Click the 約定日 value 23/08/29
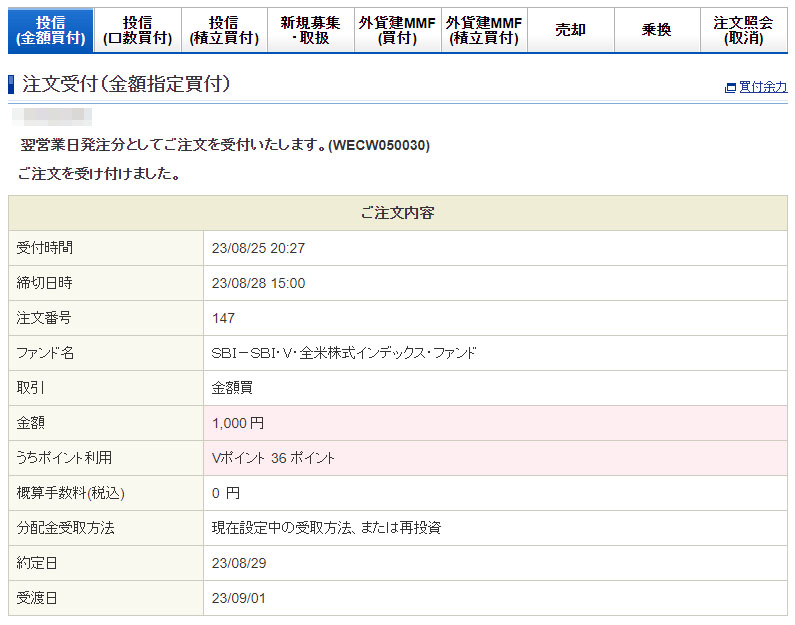The width and height of the screenshot is (795, 625). [238, 563]
